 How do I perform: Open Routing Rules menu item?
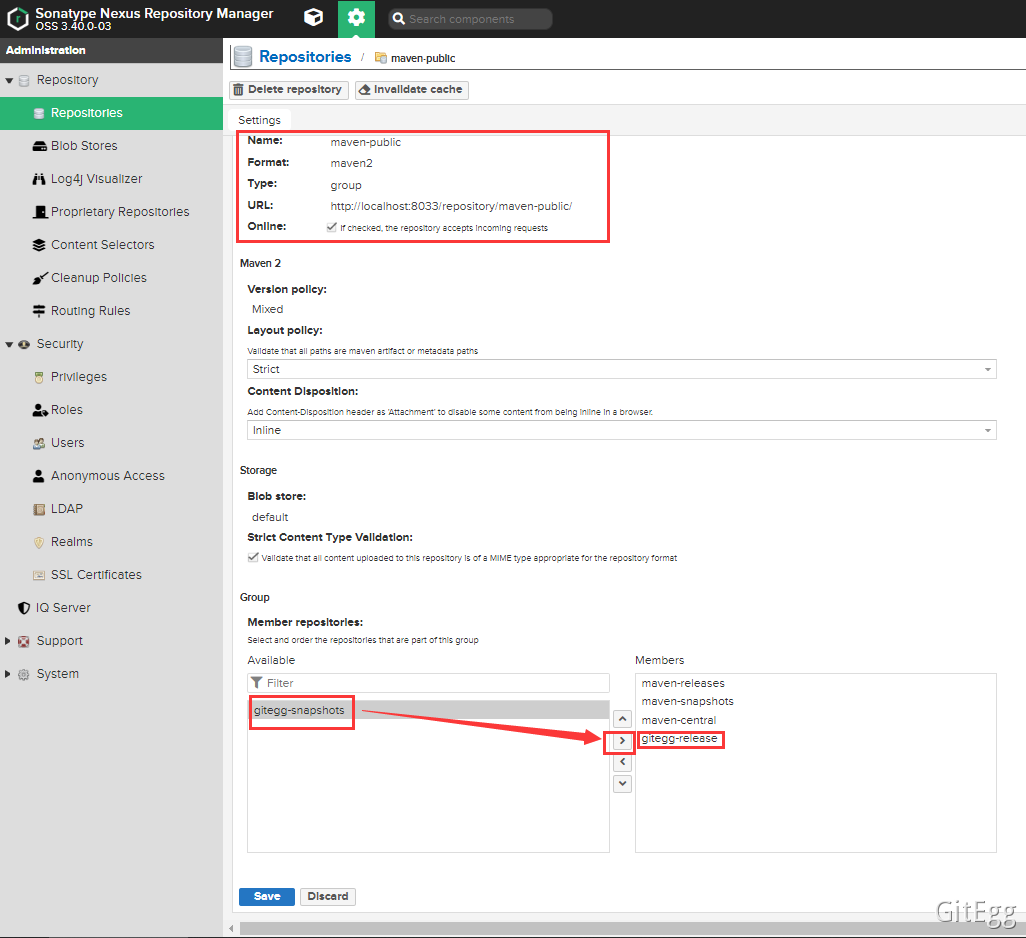[111, 311]
